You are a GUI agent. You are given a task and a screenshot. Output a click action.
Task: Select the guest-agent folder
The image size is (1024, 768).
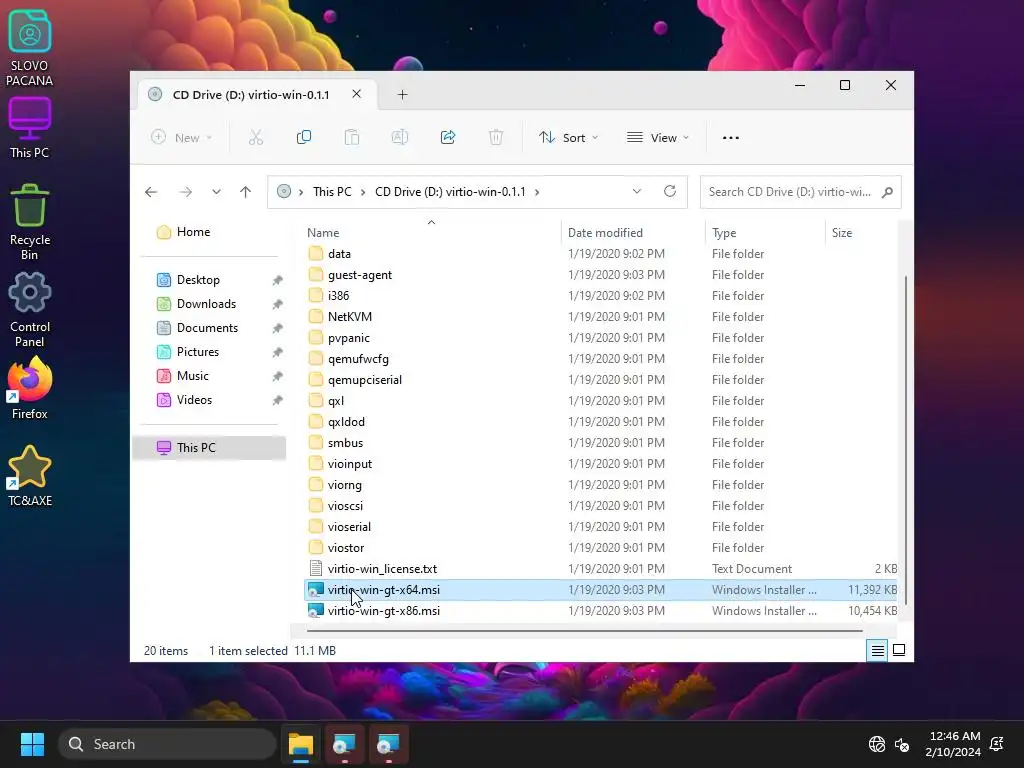[601, 275]
